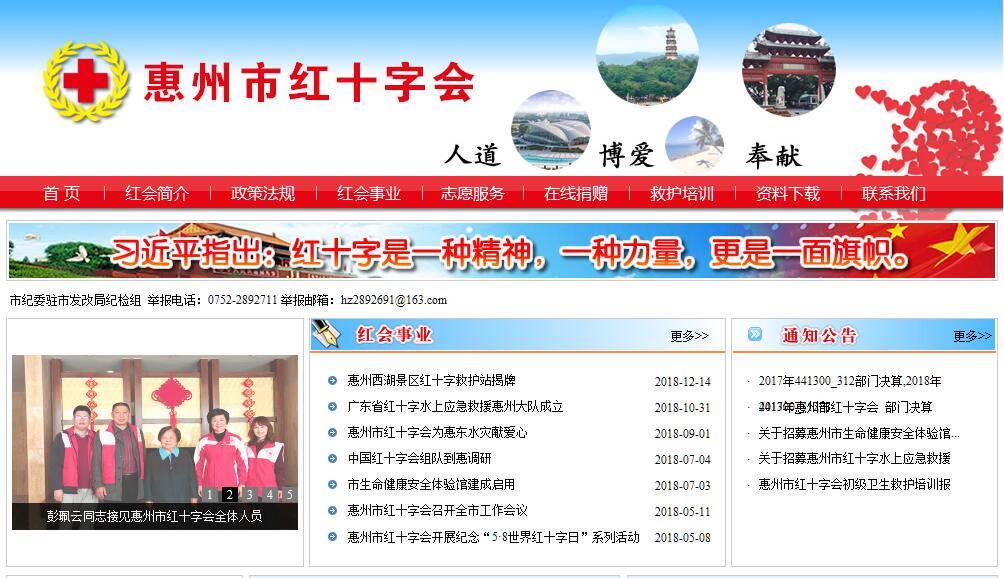Click the circular stadium photo in header
1004x578 pixels.
(551, 130)
